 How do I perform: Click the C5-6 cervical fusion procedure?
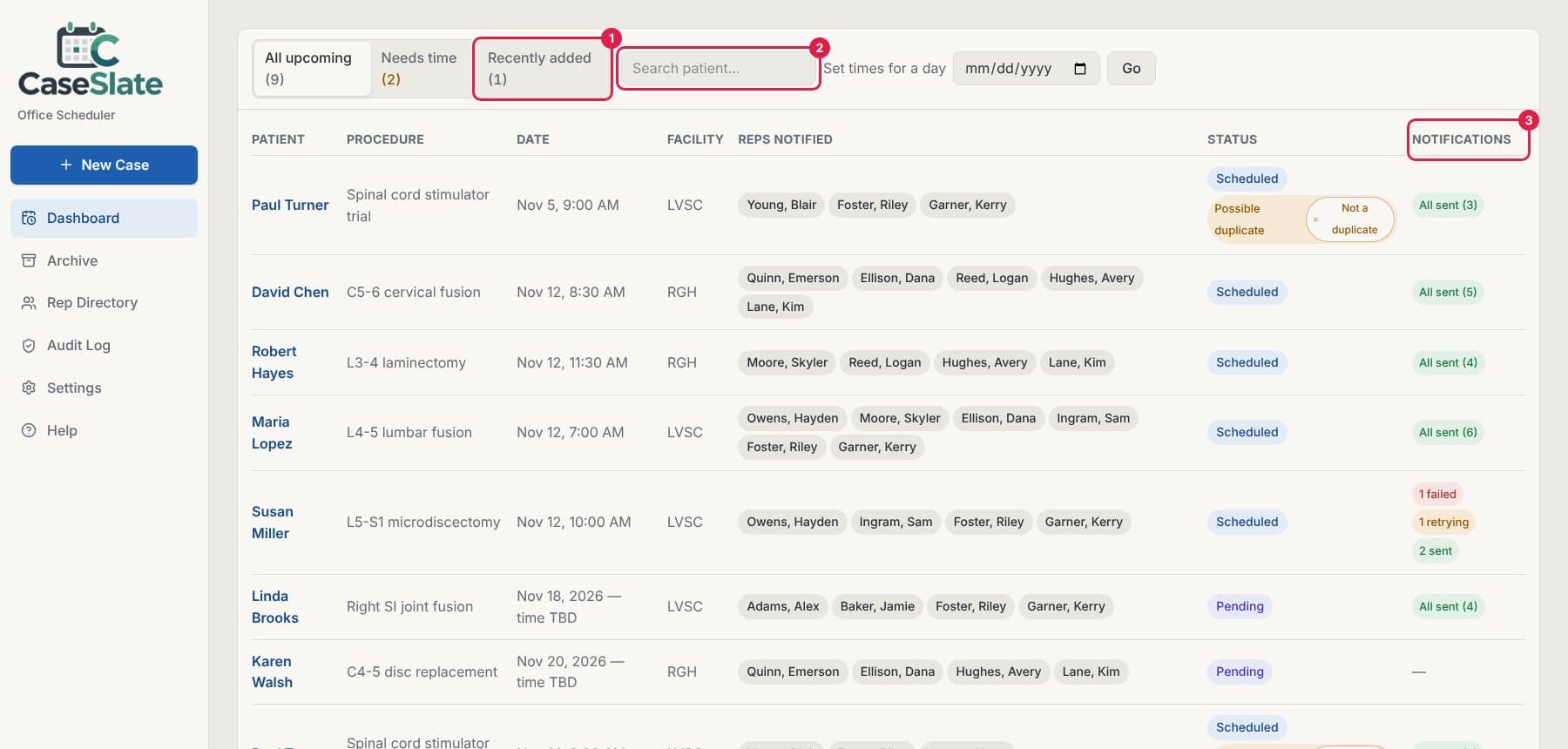[x=414, y=292]
